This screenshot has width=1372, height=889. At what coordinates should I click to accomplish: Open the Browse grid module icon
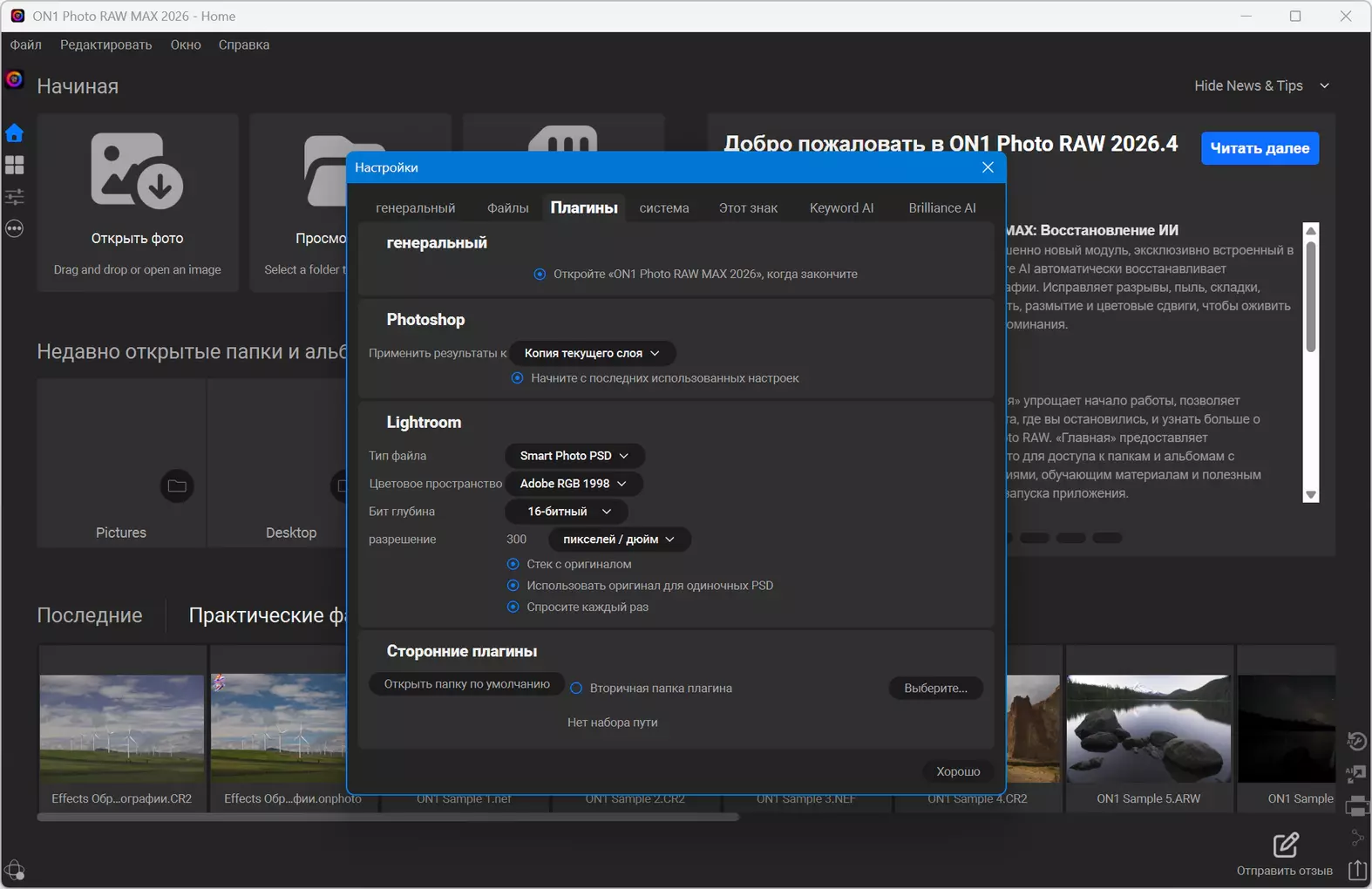(x=14, y=165)
